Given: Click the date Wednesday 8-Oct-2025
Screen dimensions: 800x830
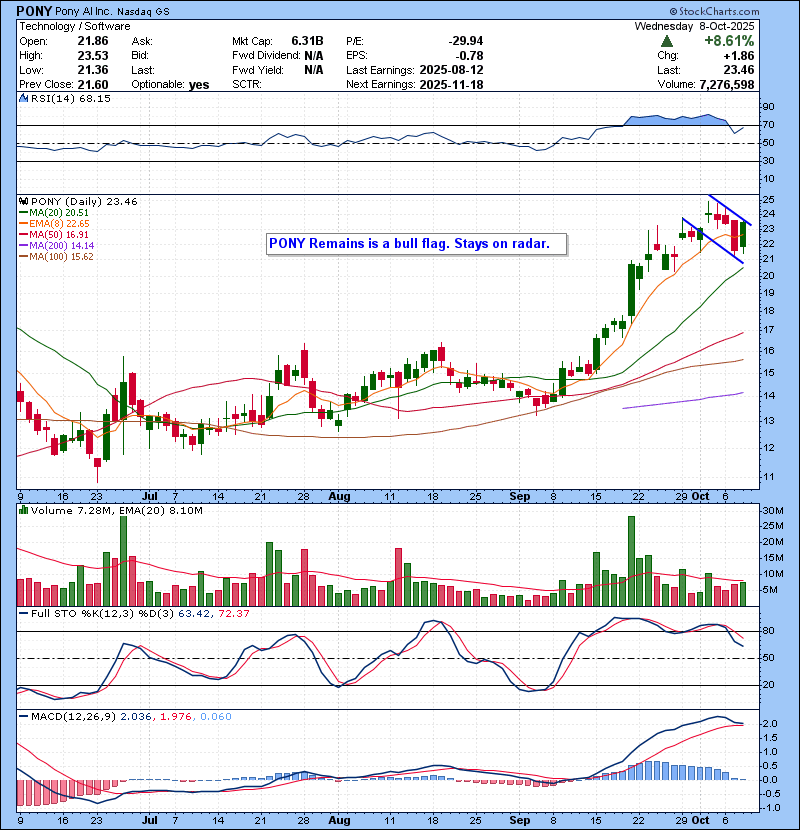Looking at the screenshot, I should tap(694, 26).
